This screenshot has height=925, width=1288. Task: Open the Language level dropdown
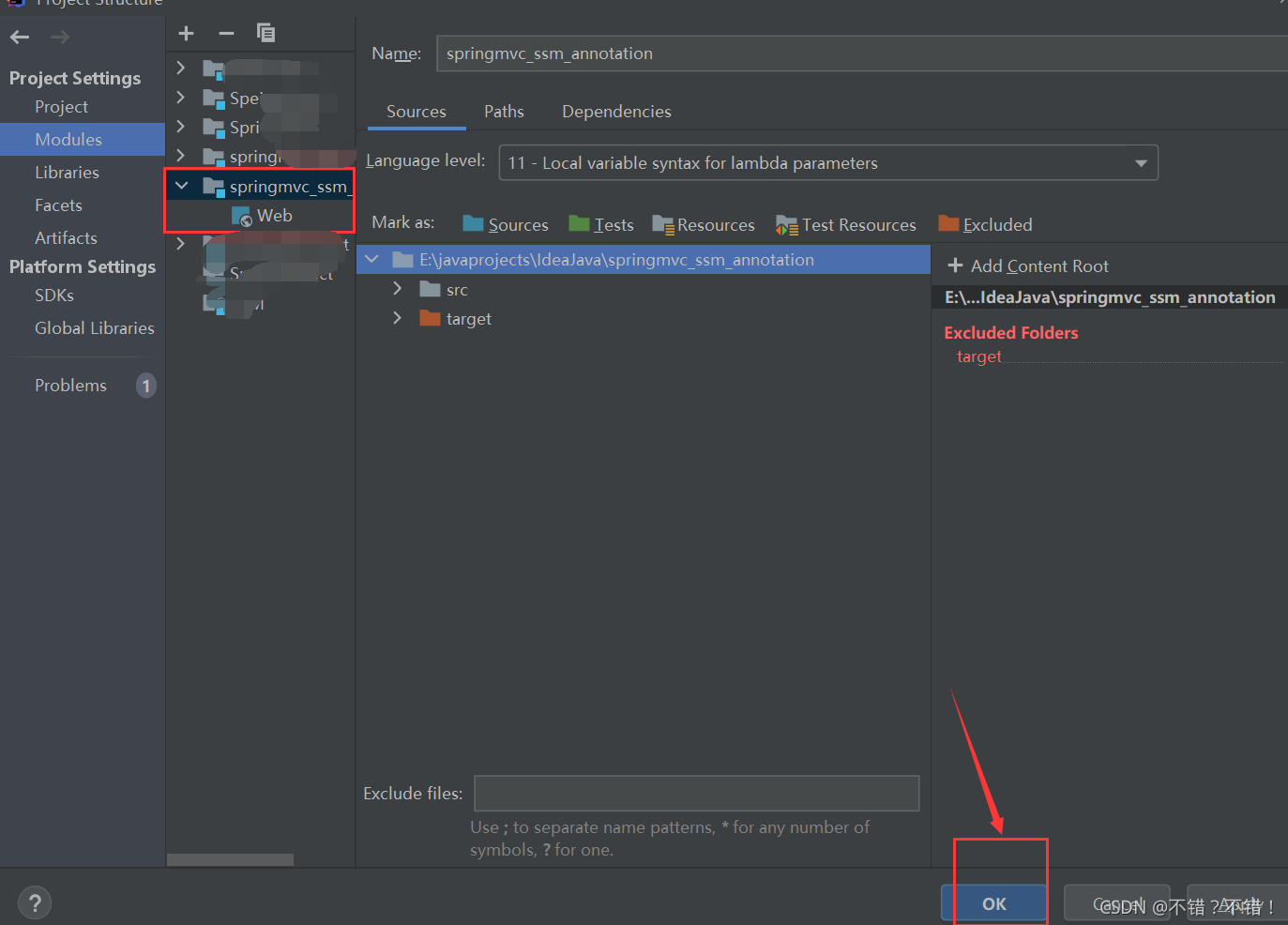point(828,162)
